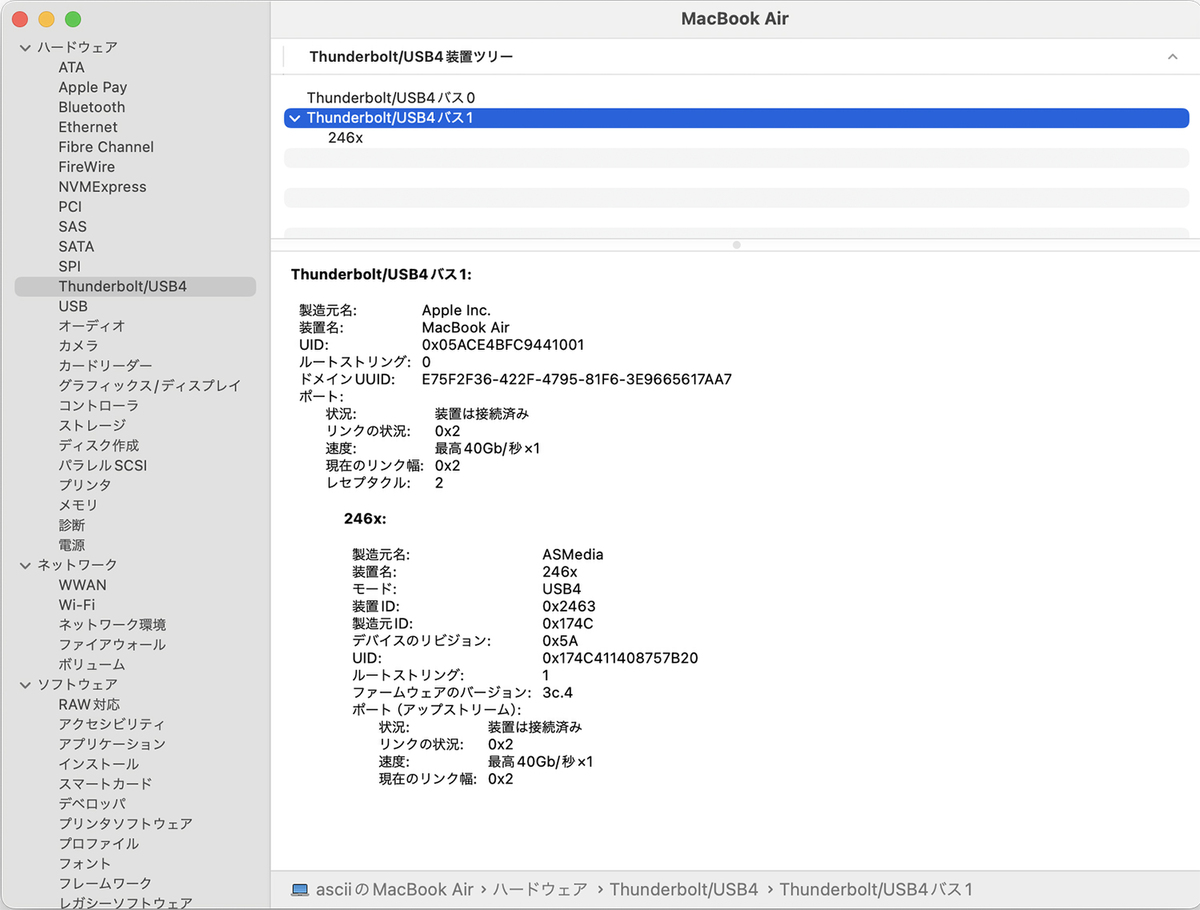This screenshot has height=910, width=1200.
Task: Click the green zoom window button
Action: pos(72,19)
